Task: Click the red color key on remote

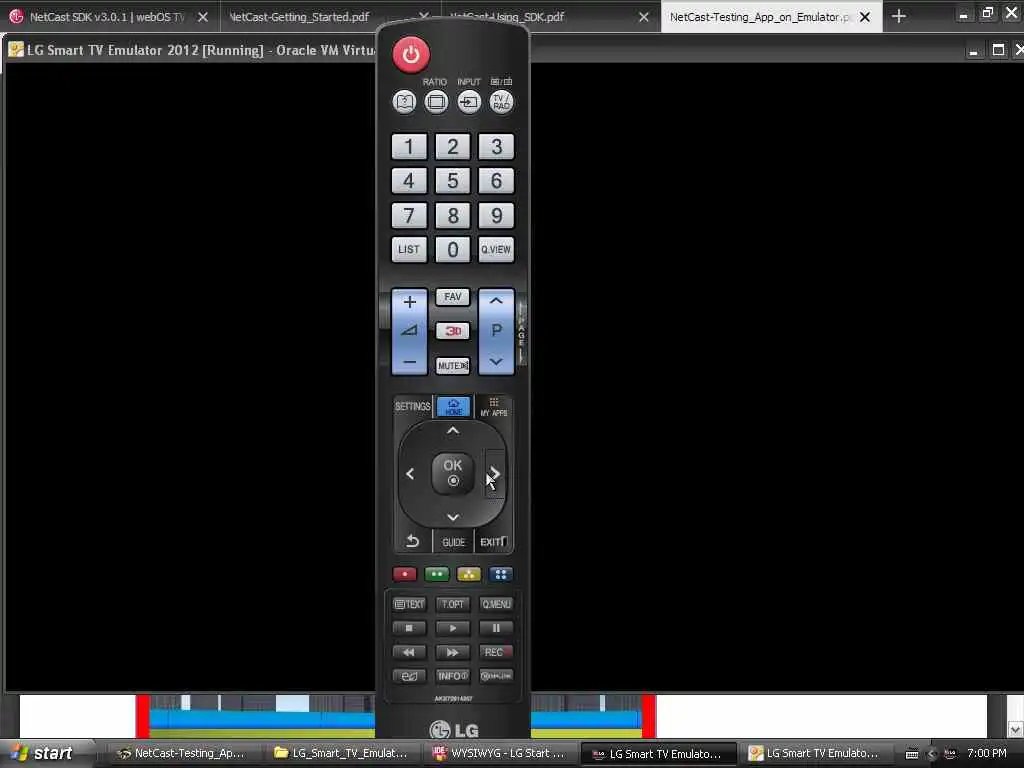Action: [x=405, y=574]
